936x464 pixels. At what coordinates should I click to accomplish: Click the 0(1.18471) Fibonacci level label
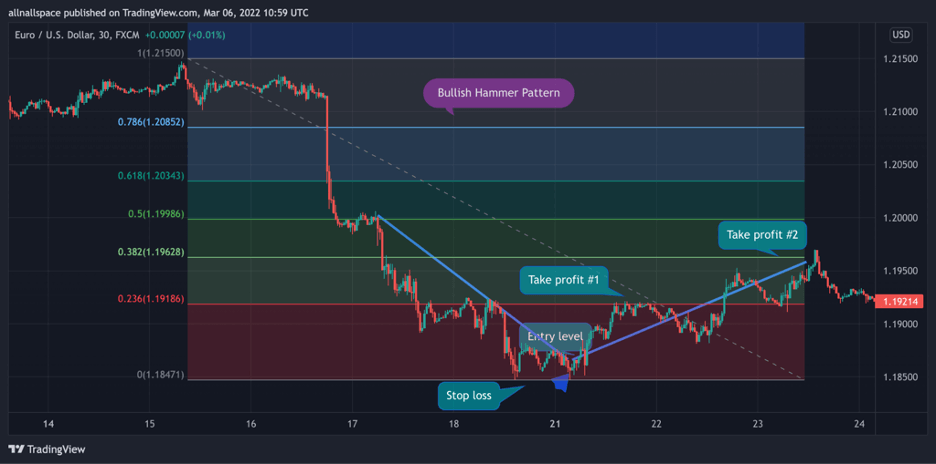coord(161,374)
